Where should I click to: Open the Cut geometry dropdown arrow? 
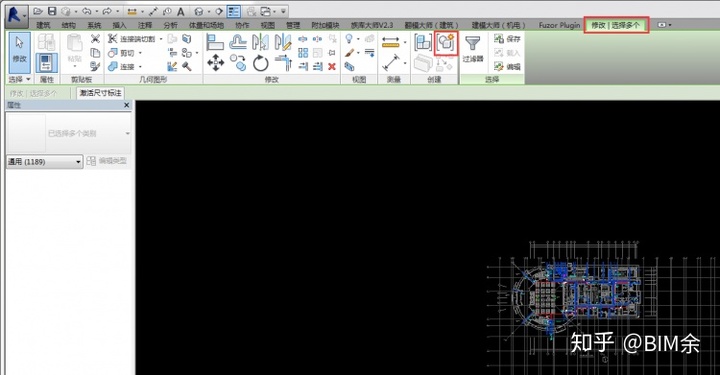pyautogui.click(x=140, y=53)
